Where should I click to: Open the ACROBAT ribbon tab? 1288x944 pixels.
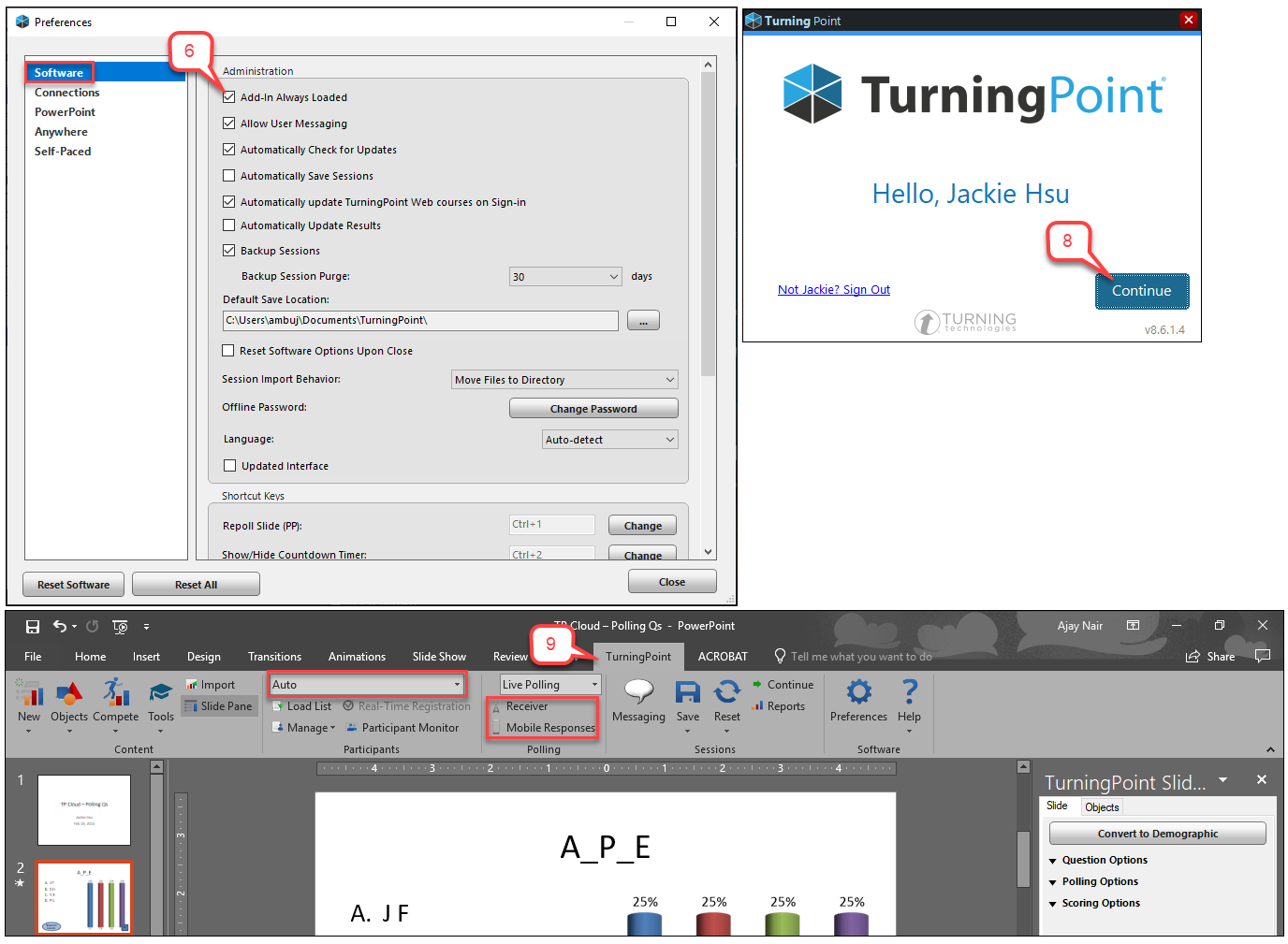pos(723,657)
